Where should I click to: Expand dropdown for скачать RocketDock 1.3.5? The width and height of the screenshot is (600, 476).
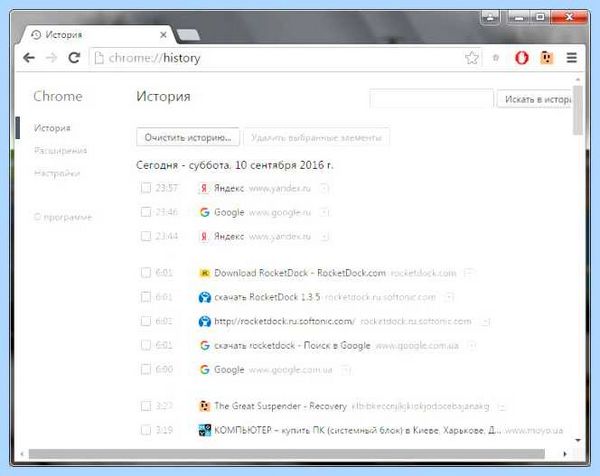(449, 297)
